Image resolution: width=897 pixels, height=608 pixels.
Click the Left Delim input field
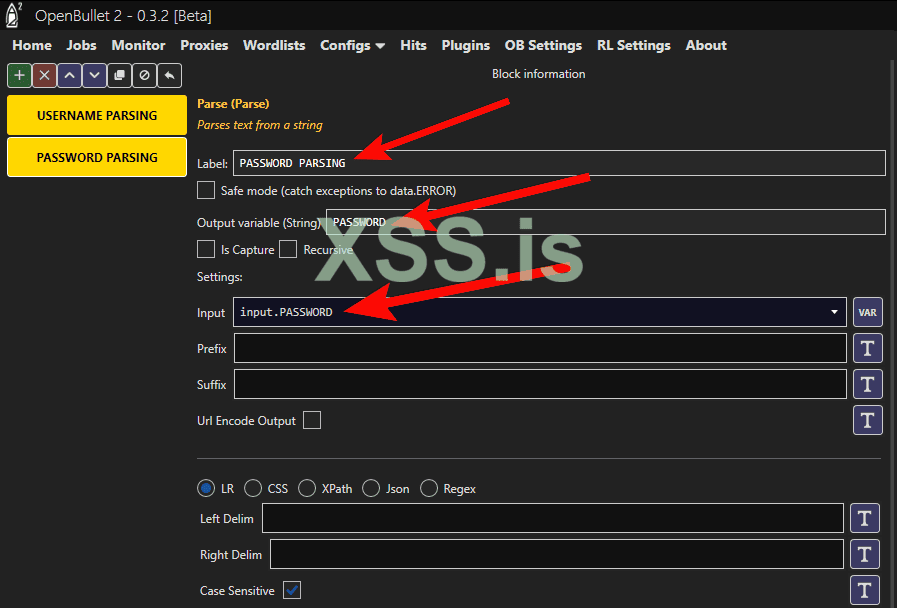click(553, 518)
